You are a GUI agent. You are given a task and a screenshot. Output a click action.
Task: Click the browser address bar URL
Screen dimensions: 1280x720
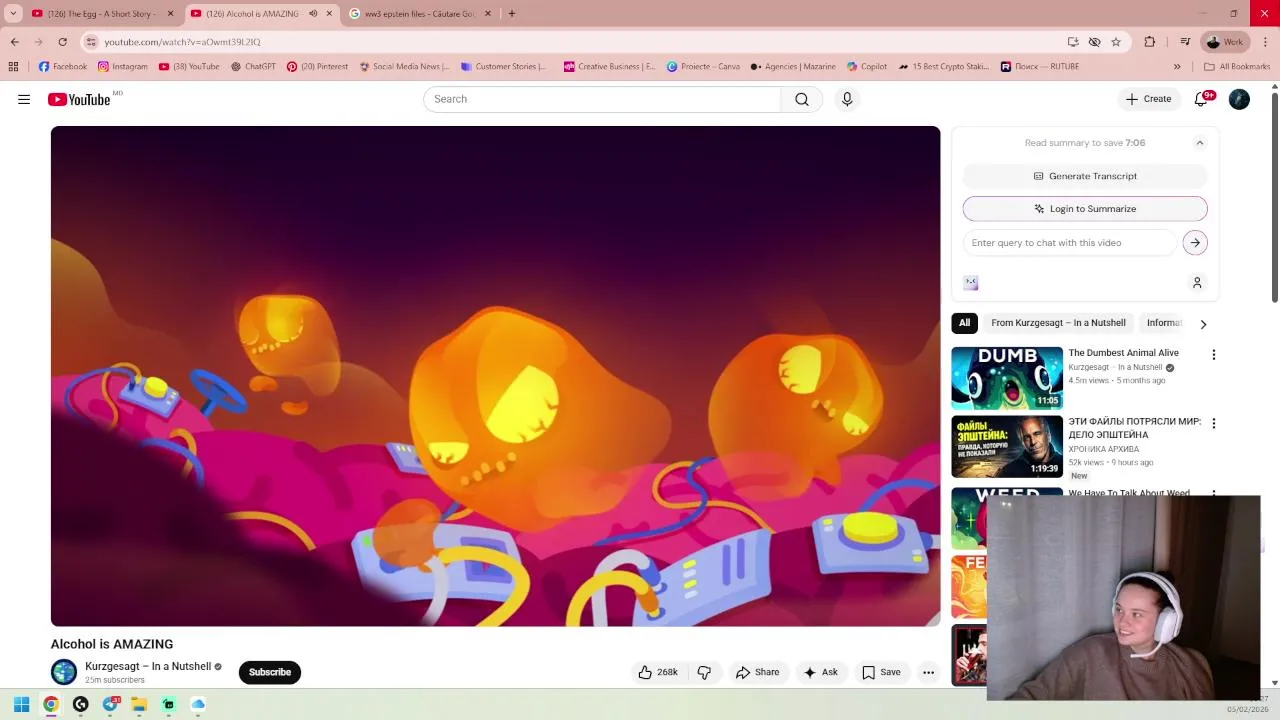(182, 42)
